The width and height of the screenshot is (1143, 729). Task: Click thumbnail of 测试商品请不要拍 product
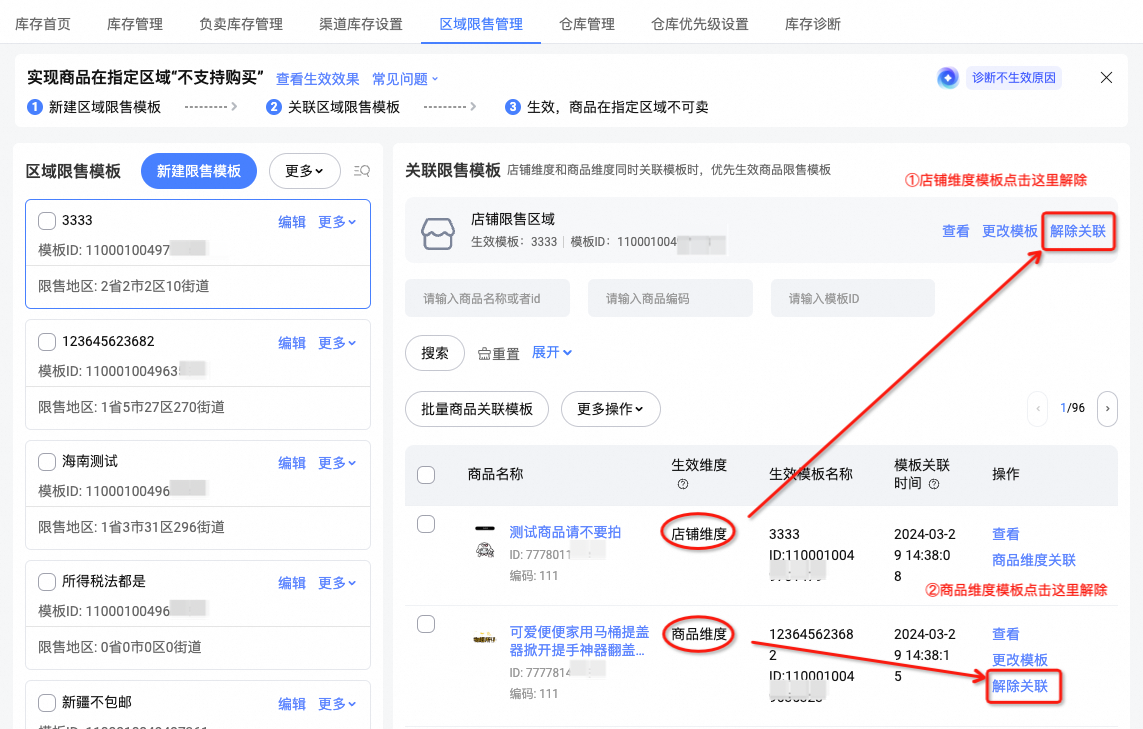(x=485, y=541)
